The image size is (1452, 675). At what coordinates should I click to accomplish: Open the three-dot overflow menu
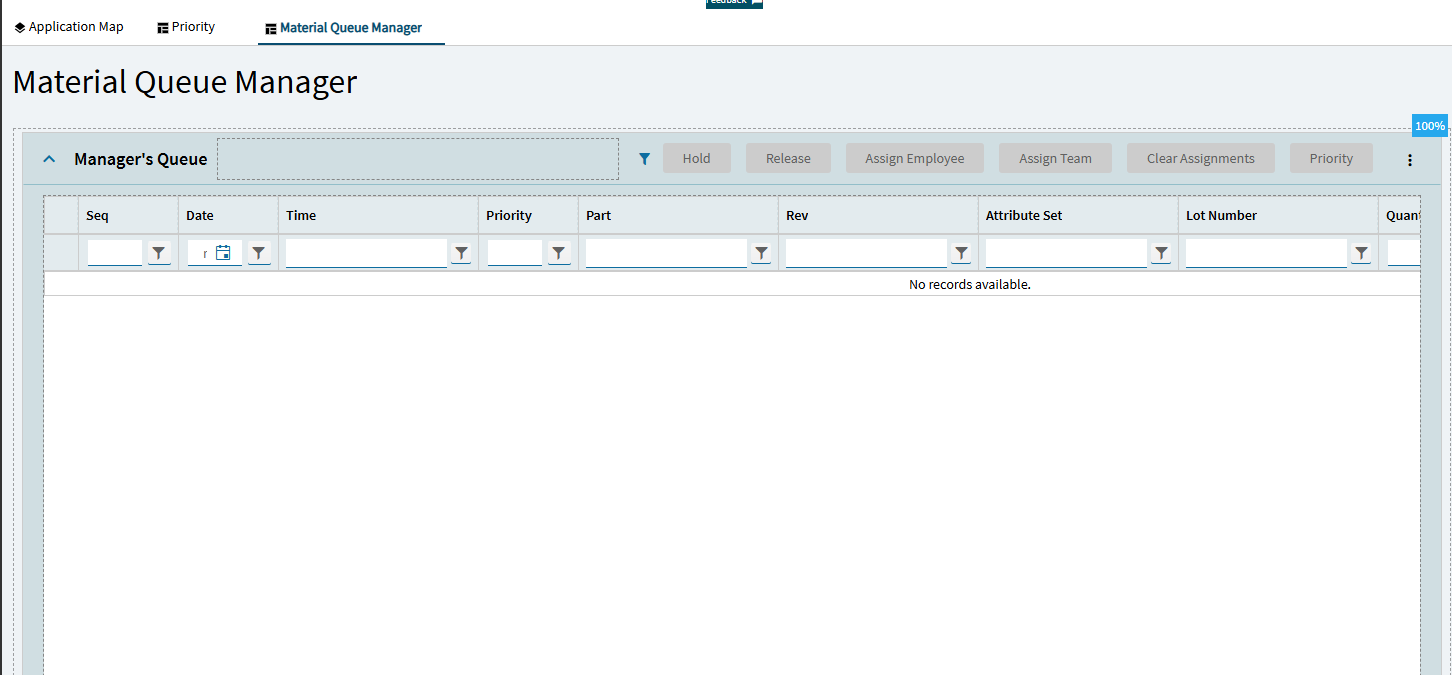[x=1410, y=160]
